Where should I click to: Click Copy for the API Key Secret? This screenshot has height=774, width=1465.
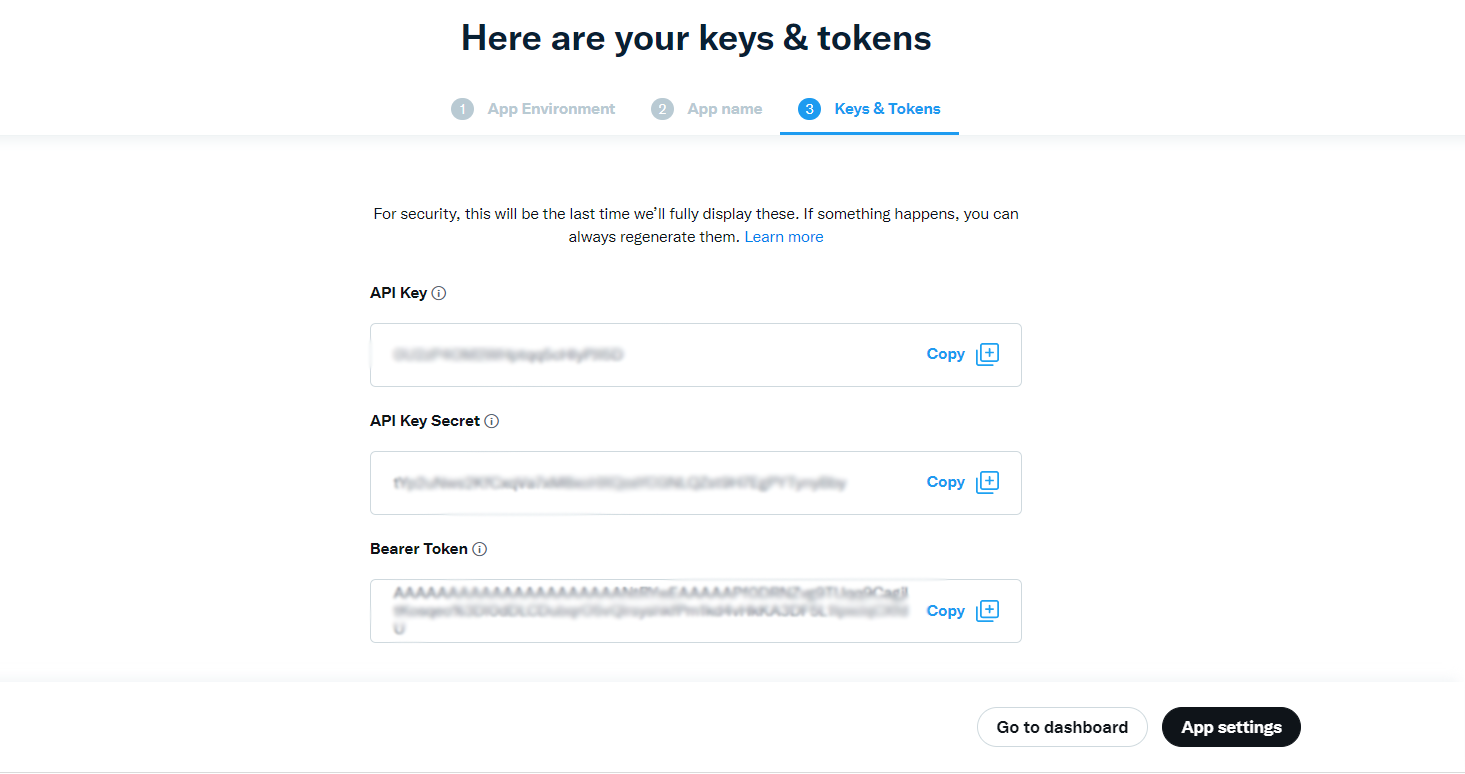coord(945,482)
